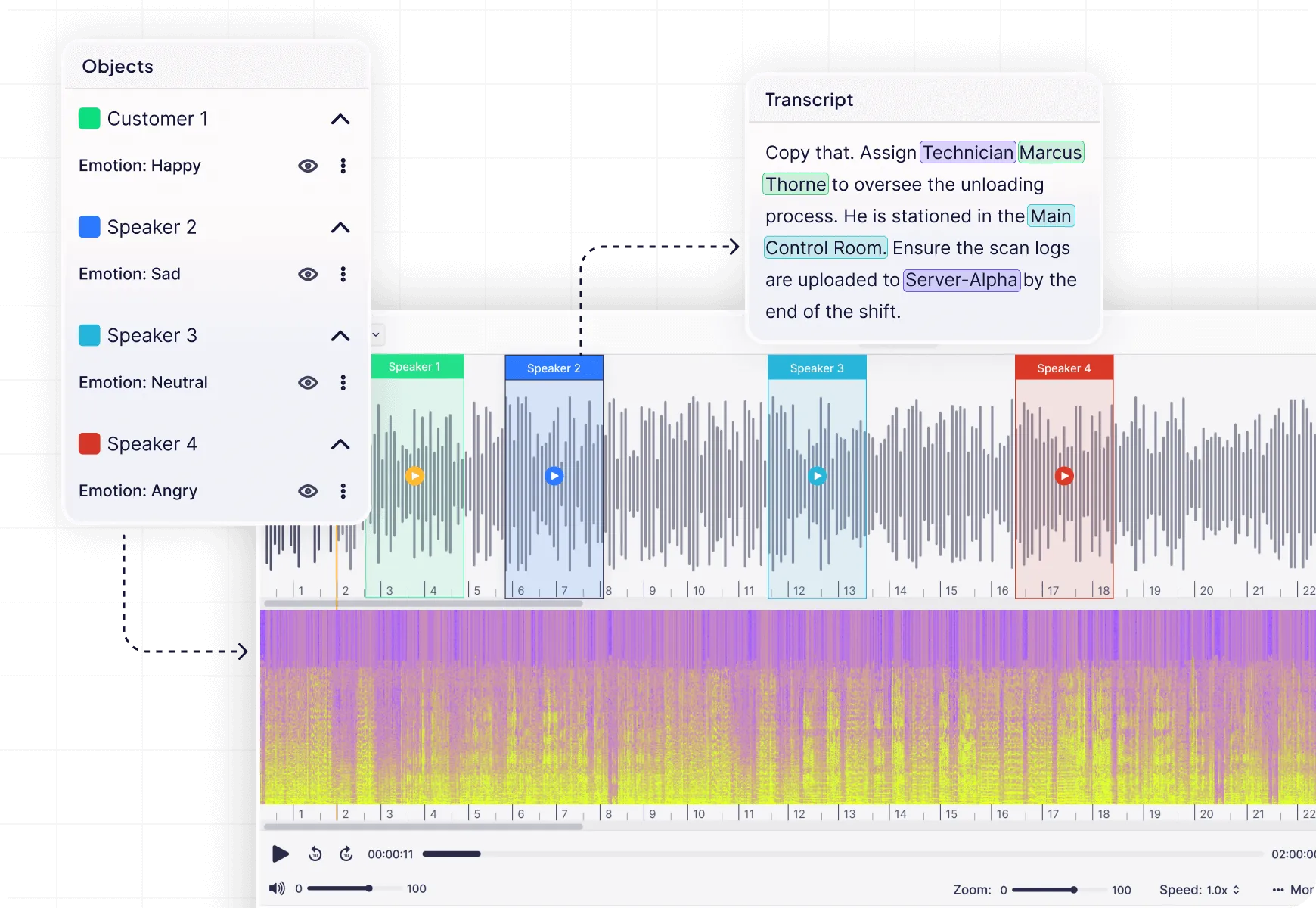Open the More options menu
1316x908 pixels.
click(1293, 890)
